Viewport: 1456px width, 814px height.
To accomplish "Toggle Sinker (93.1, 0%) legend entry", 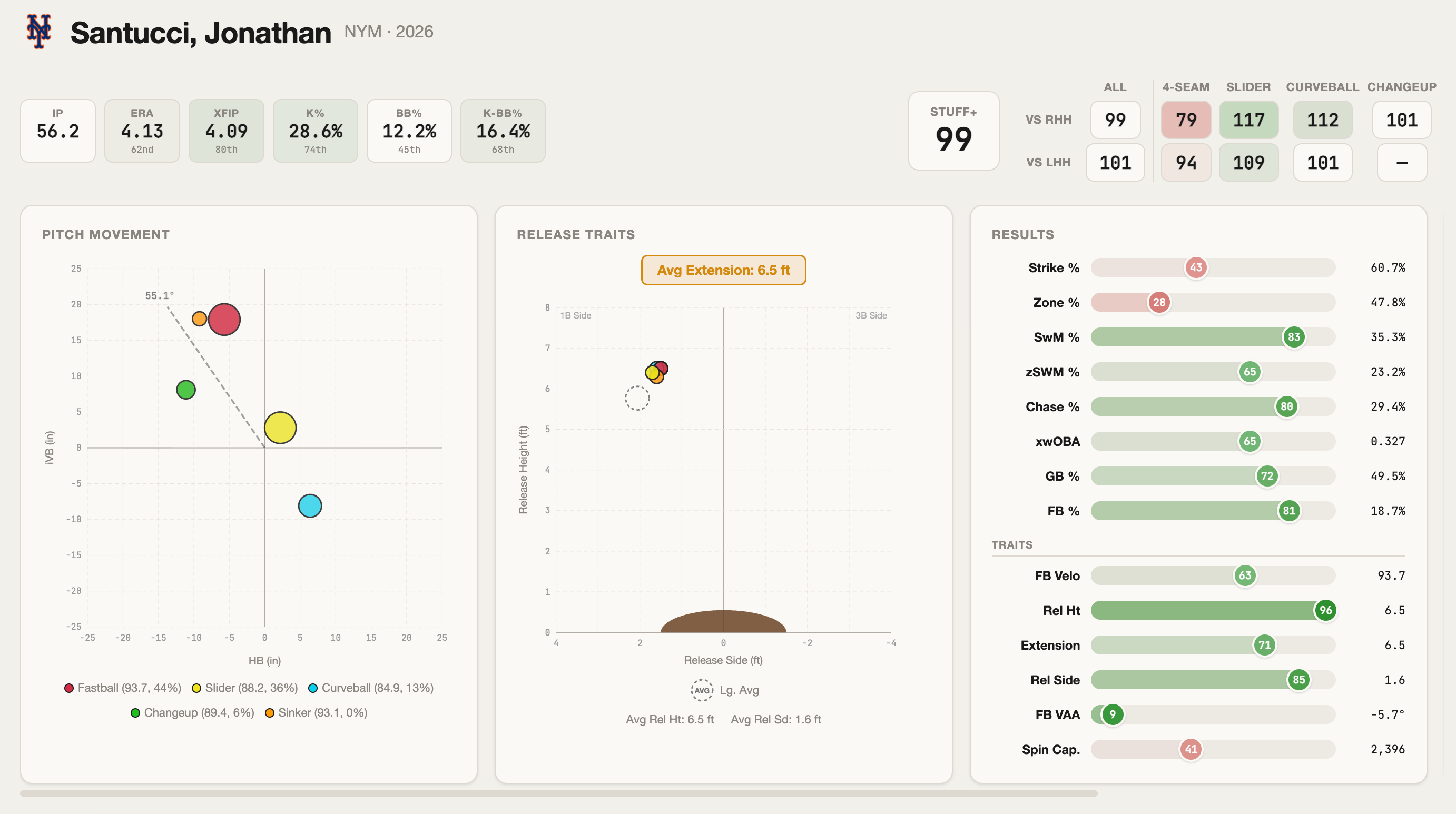I will click(316, 713).
